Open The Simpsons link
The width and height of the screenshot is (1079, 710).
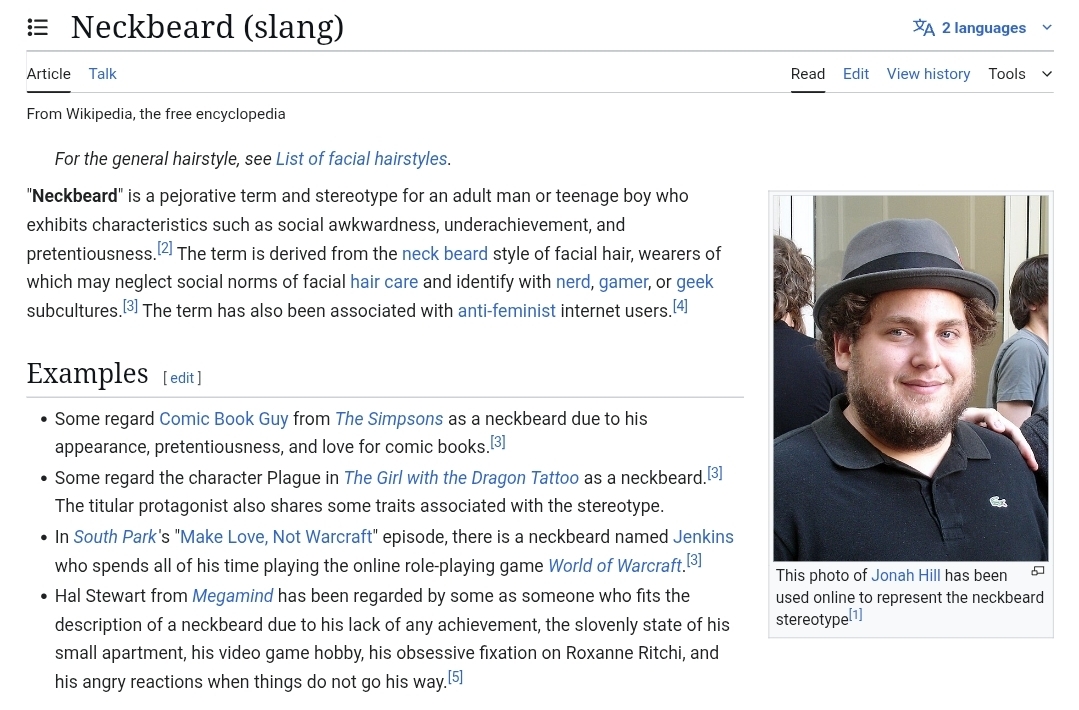click(389, 419)
